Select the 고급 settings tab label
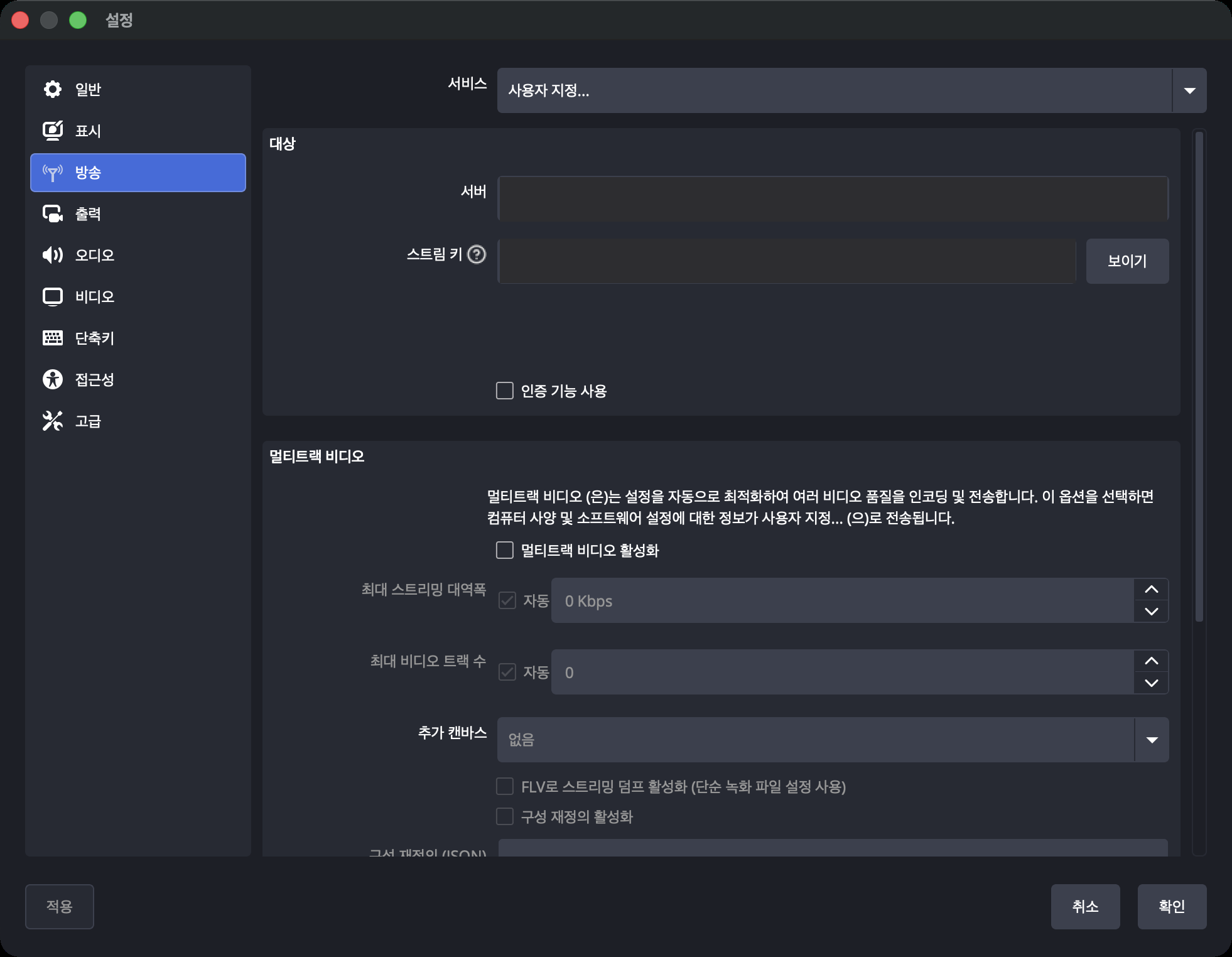The height and width of the screenshot is (957, 1232). [x=88, y=421]
